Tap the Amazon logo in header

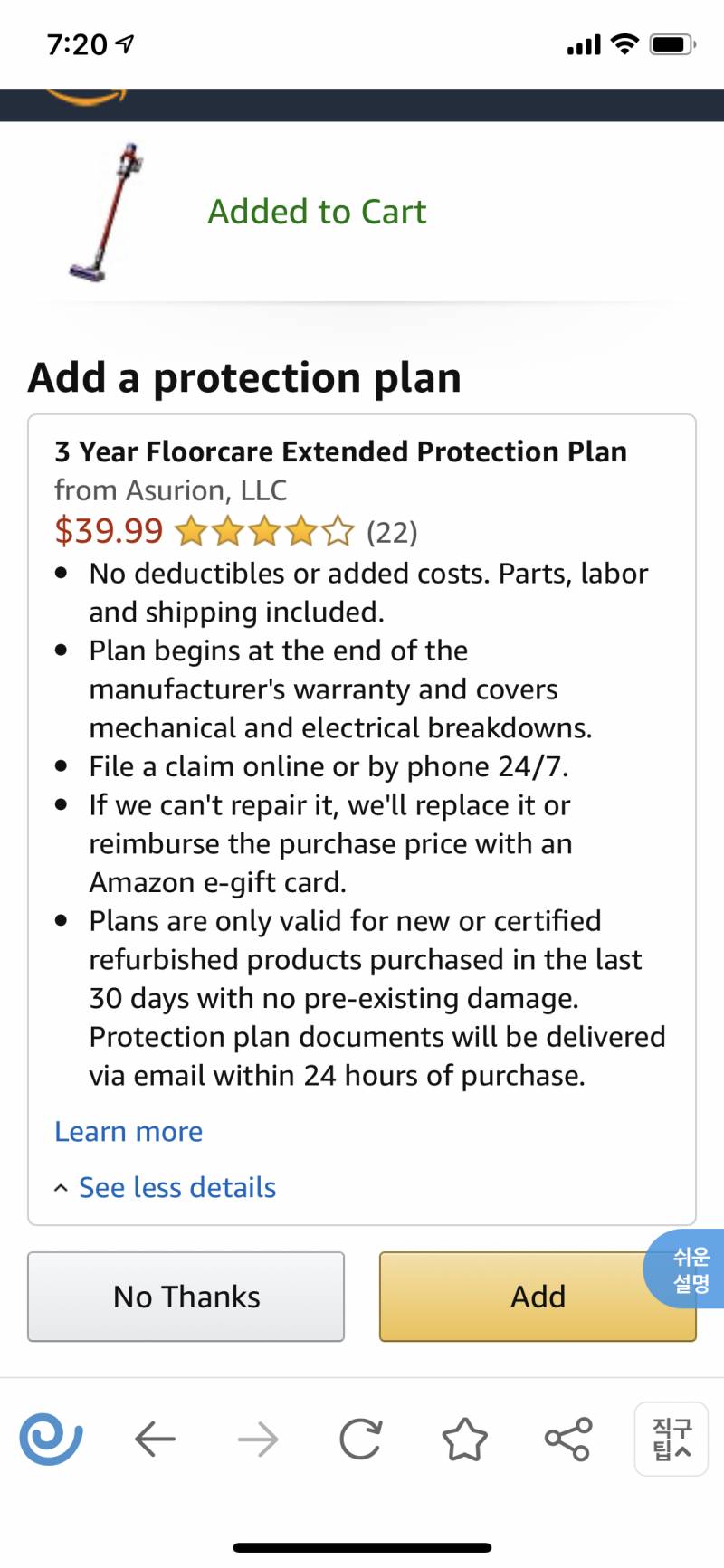86,98
